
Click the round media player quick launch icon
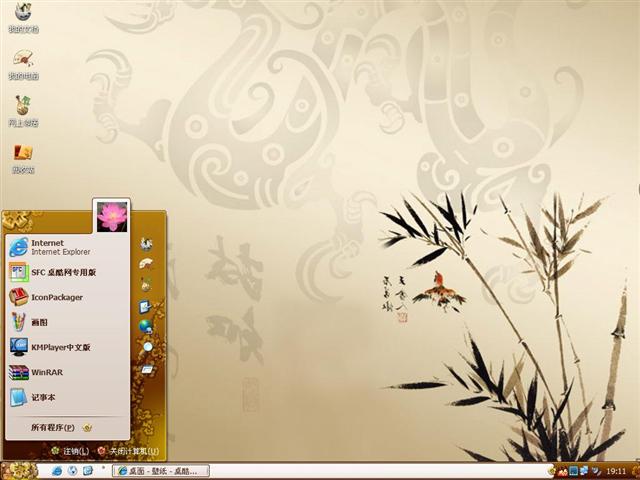click(72, 471)
